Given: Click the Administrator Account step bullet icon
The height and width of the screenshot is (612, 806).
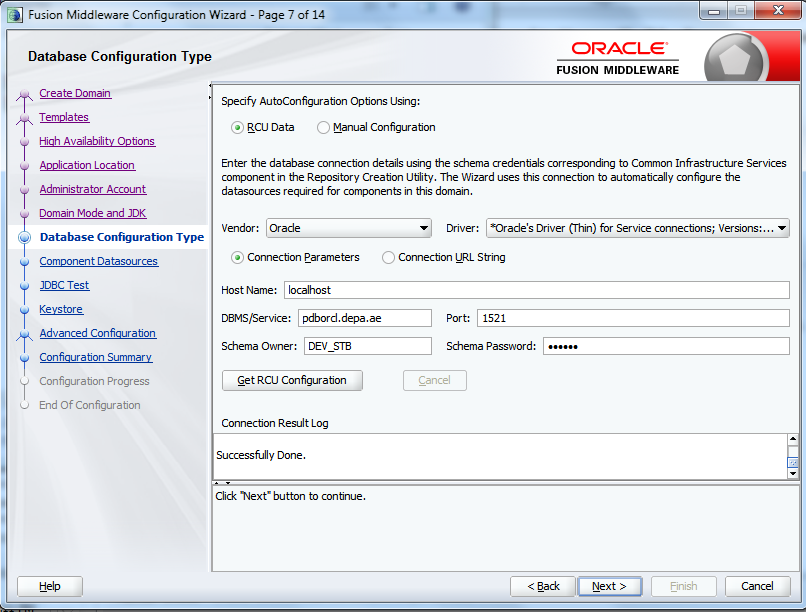Looking at the screenshot, I should click(24, 190).
